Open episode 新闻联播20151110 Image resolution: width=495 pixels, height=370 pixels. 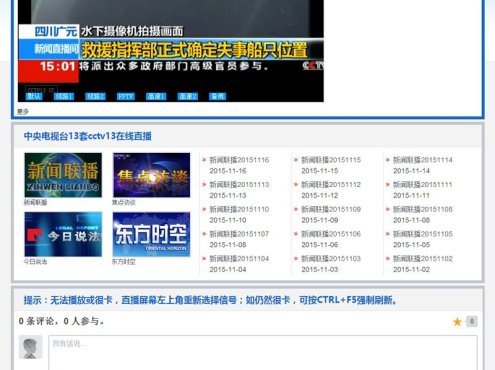pyautogui.click(x=239, y=209)
